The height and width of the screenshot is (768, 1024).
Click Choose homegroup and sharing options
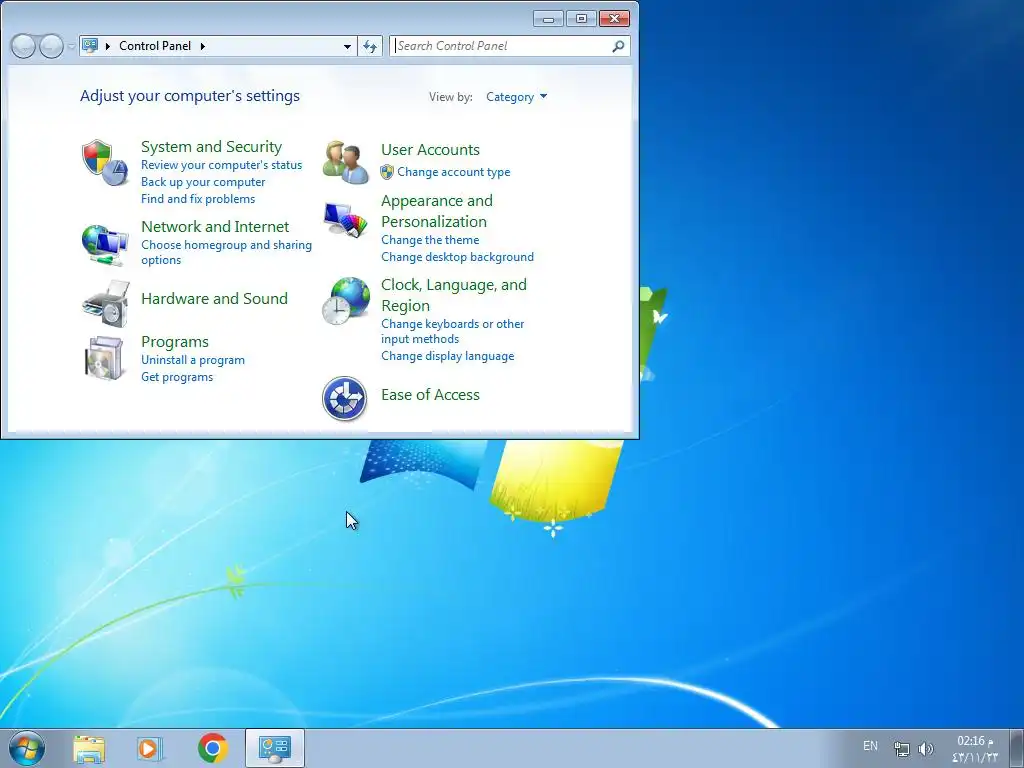pyautogui.click(x=226, y=252)
